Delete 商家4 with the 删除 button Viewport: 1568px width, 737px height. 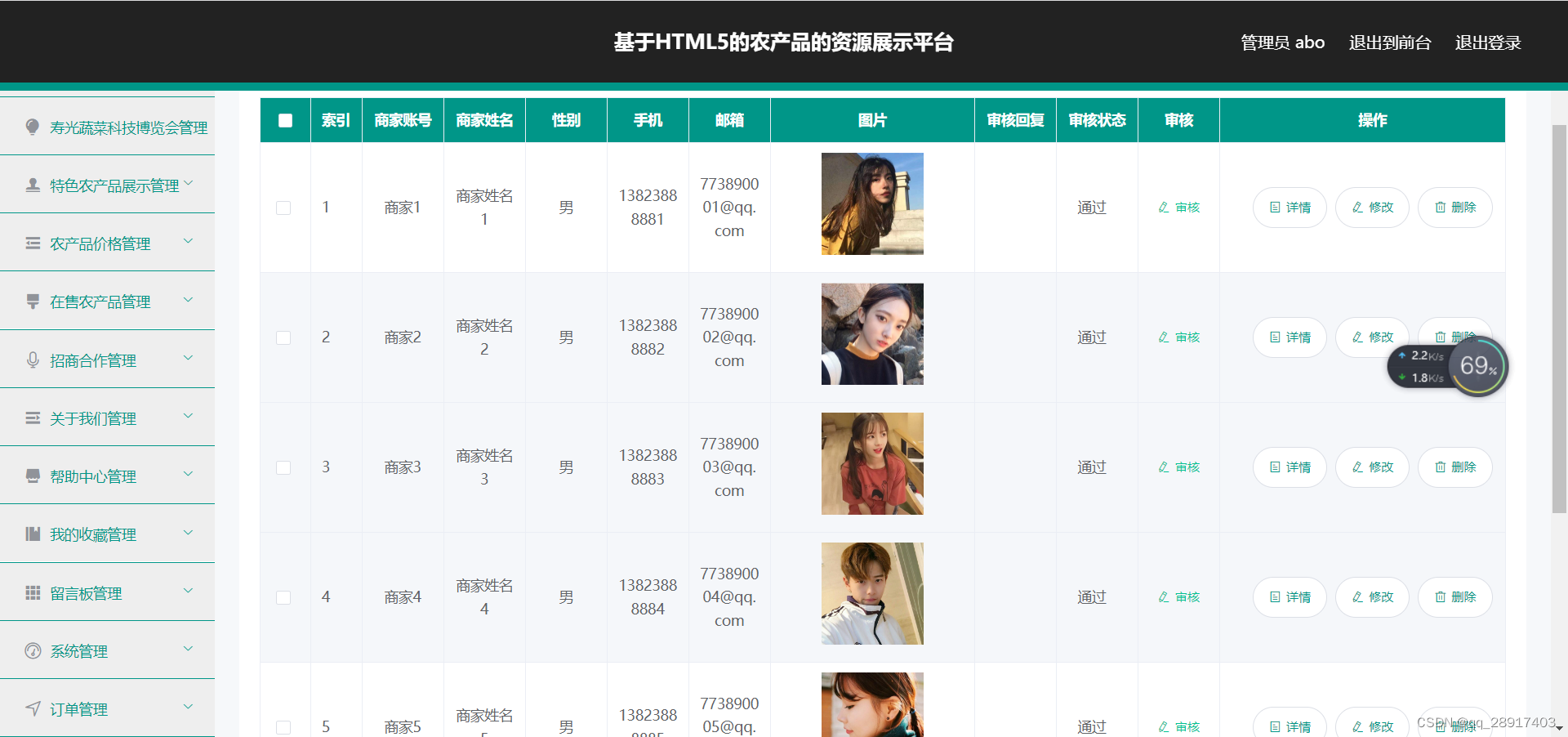1454,597
